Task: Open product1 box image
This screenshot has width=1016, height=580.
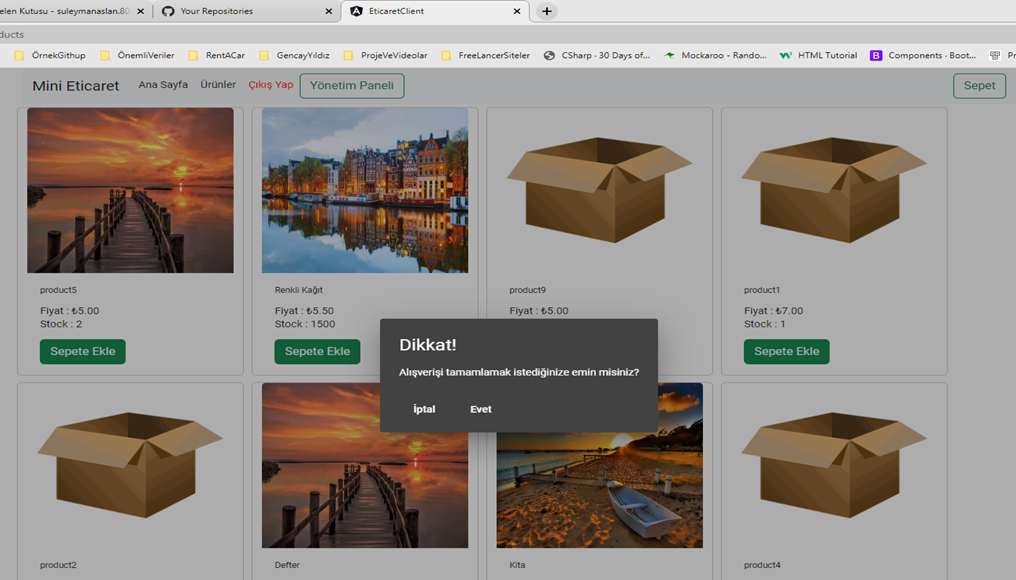Action: 834,190
